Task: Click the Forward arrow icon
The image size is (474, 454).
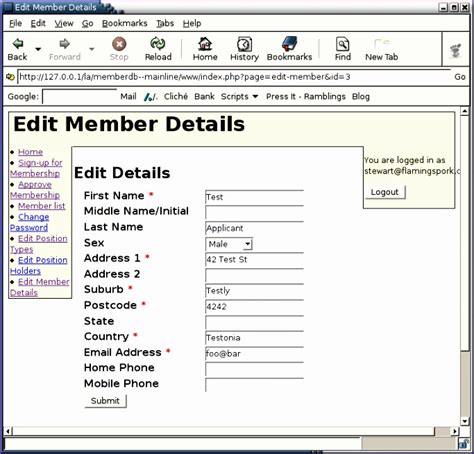Action: click(x=64, y=44)
